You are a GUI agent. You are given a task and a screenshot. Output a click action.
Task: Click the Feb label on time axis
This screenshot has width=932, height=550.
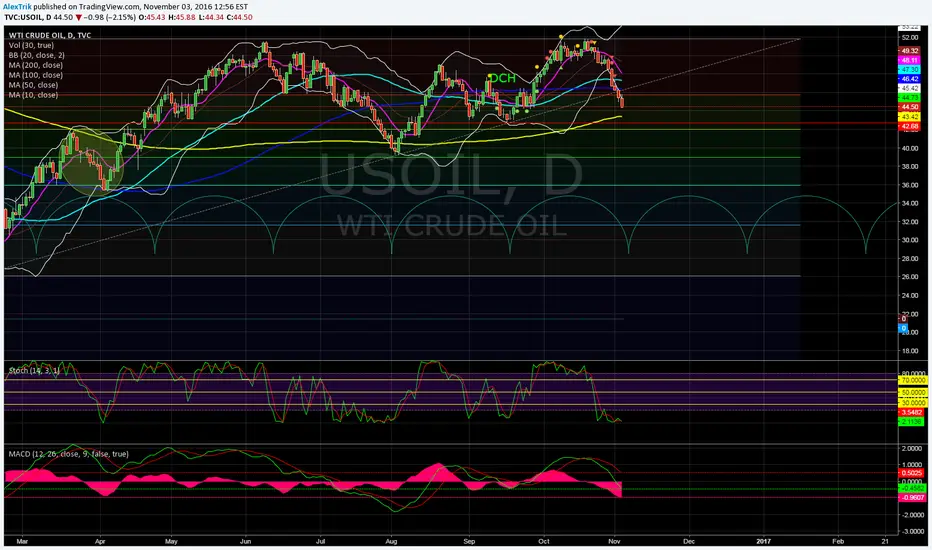(x=838, y=541)
